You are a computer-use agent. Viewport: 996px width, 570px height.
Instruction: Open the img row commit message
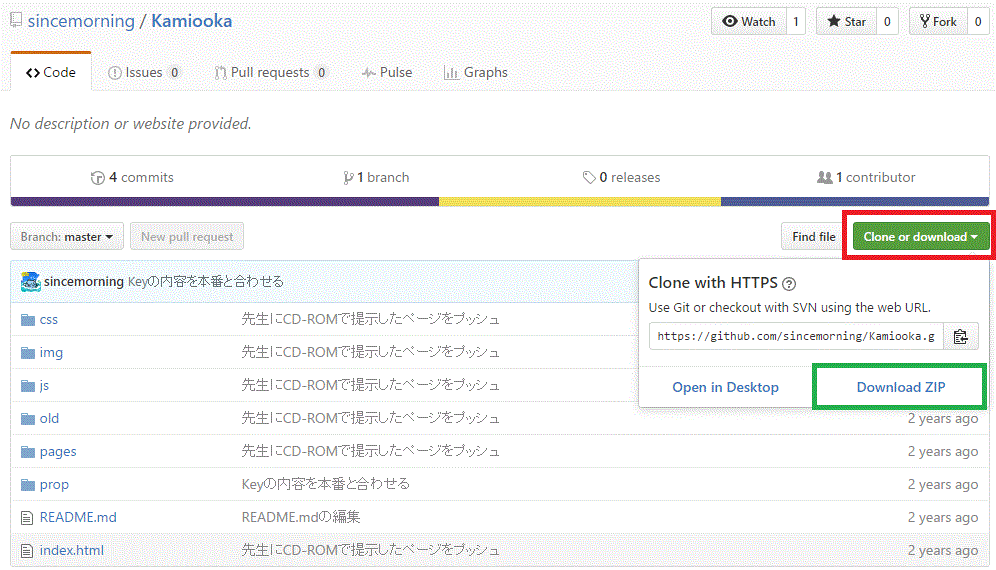(x=370, y=352)
